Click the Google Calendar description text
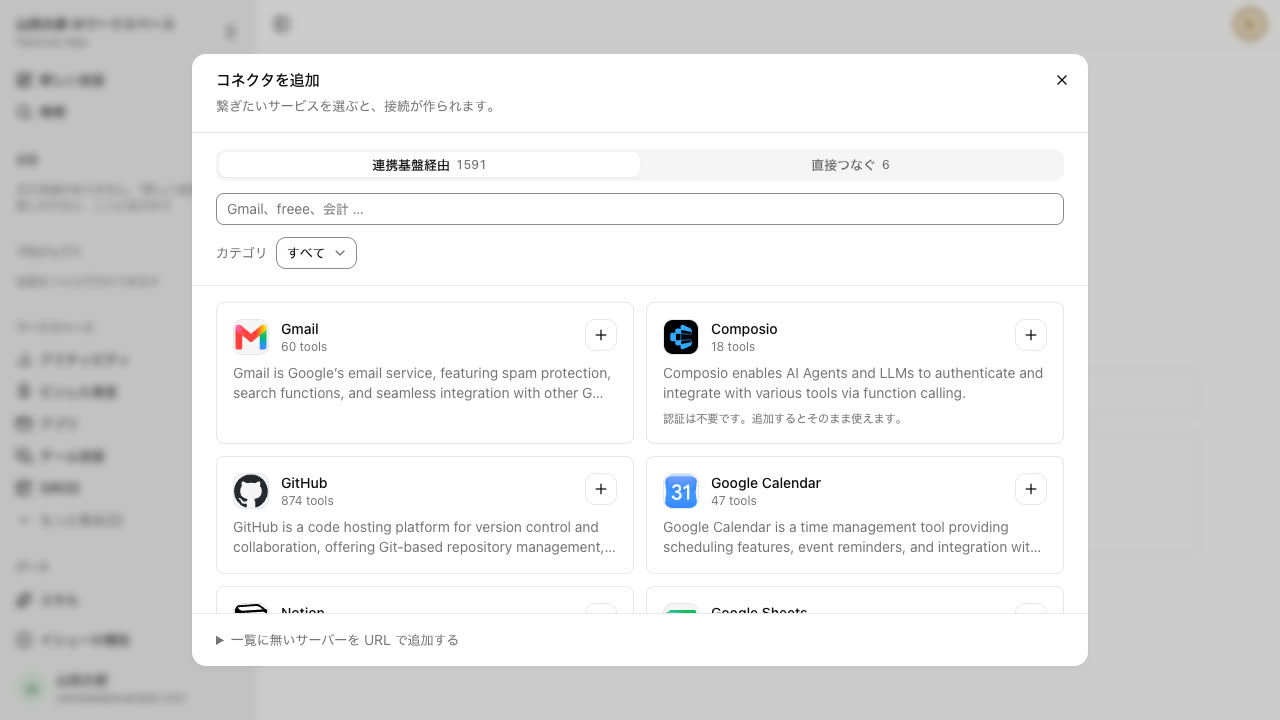This screenshot has width=1280, height=720. (x=852, y=537)
